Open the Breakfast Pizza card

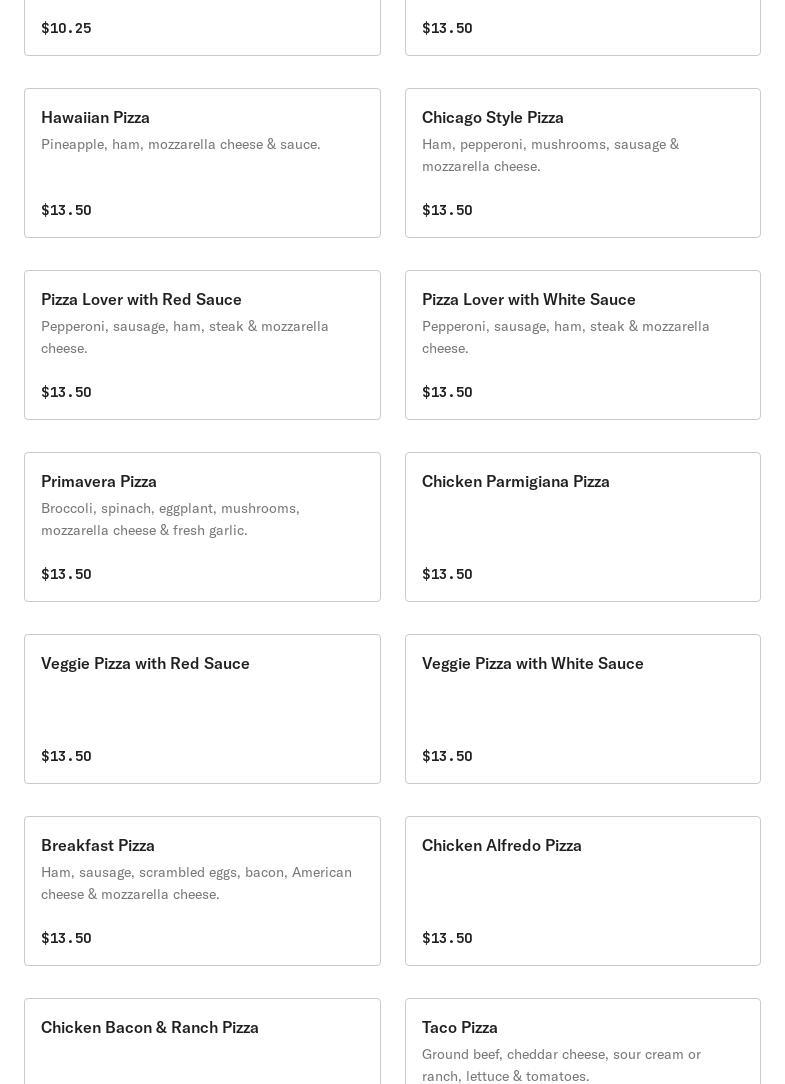pyautogui.click(x=202, y=890)
